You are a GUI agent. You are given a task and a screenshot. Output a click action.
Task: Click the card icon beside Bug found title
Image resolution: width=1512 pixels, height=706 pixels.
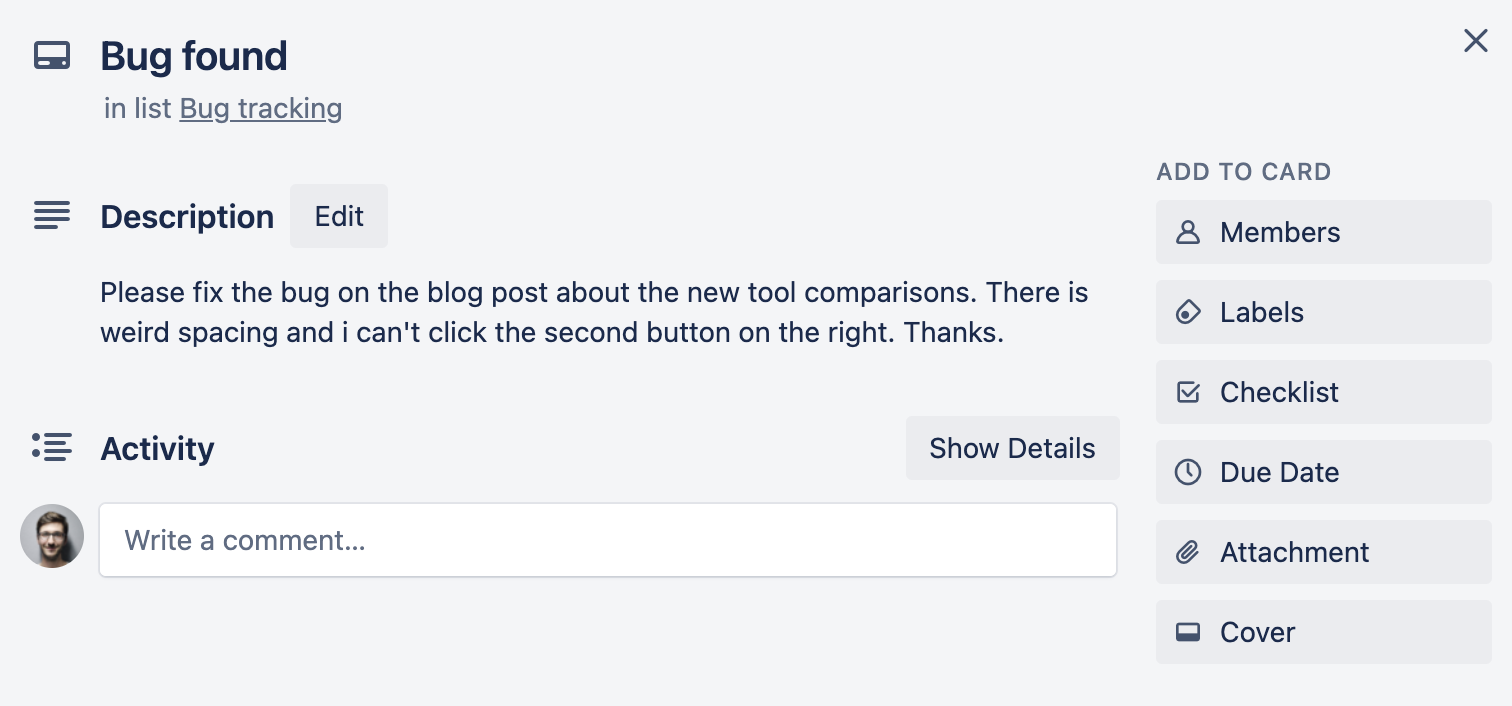(52, 56)
